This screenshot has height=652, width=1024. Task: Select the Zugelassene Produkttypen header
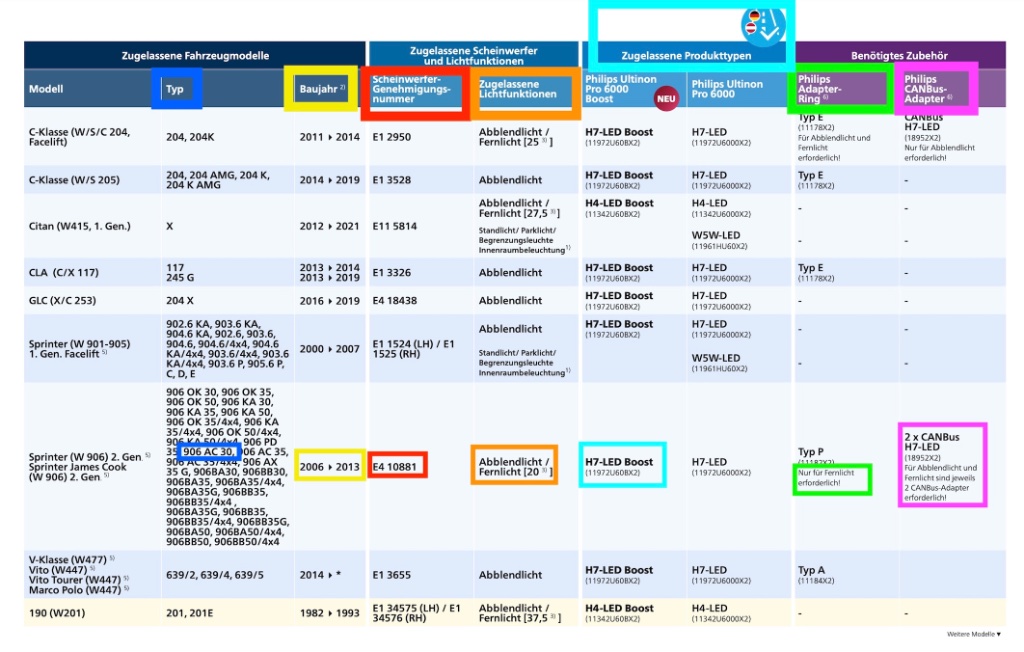pos(685,56)
